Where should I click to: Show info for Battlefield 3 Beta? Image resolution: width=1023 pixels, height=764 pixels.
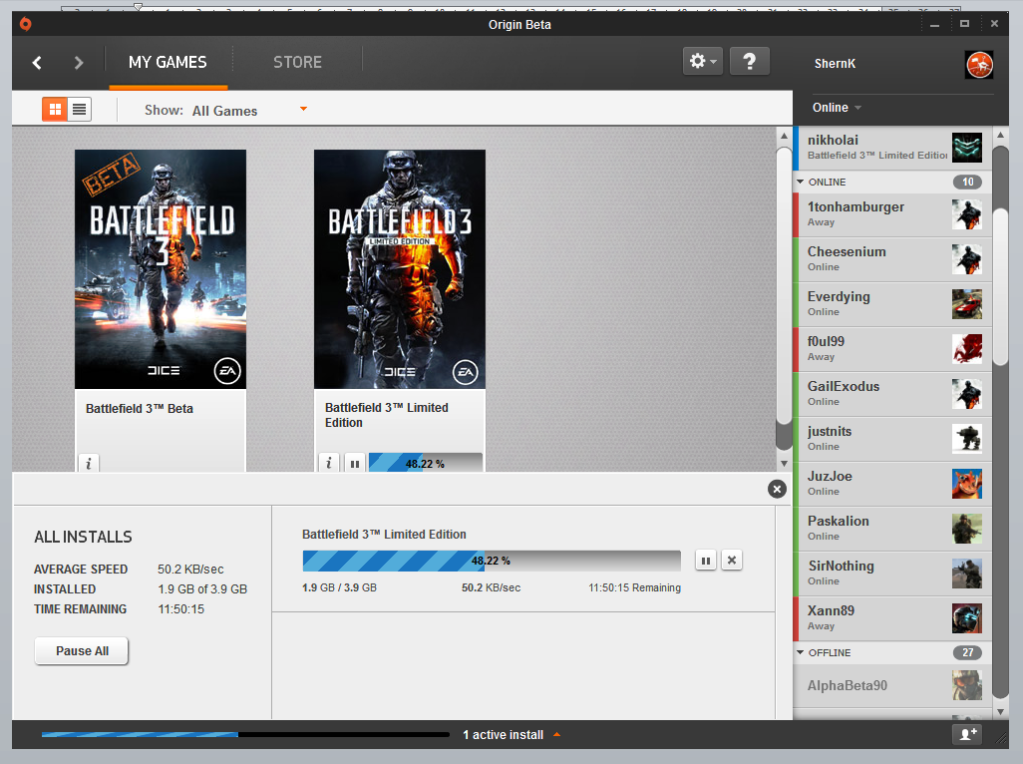coord(89,463)
